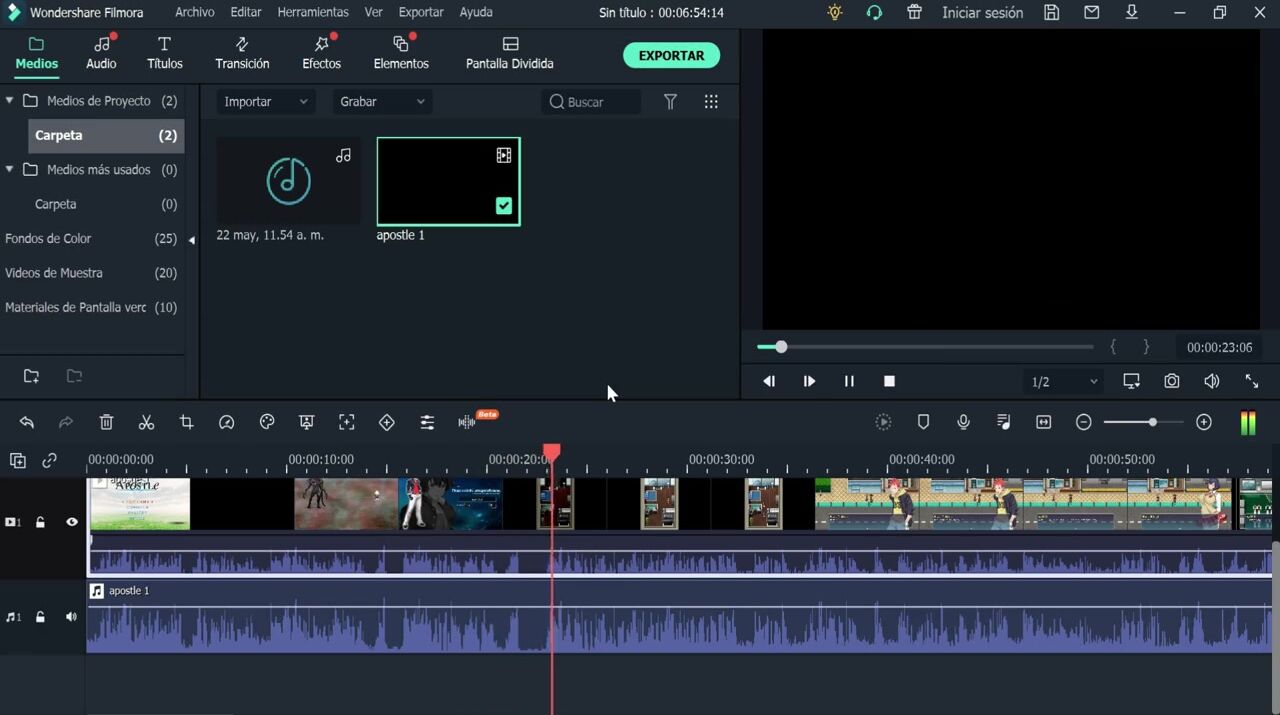Collapse the Medios de Proyecto tree

pyautogui.click(x=9, y=101)
